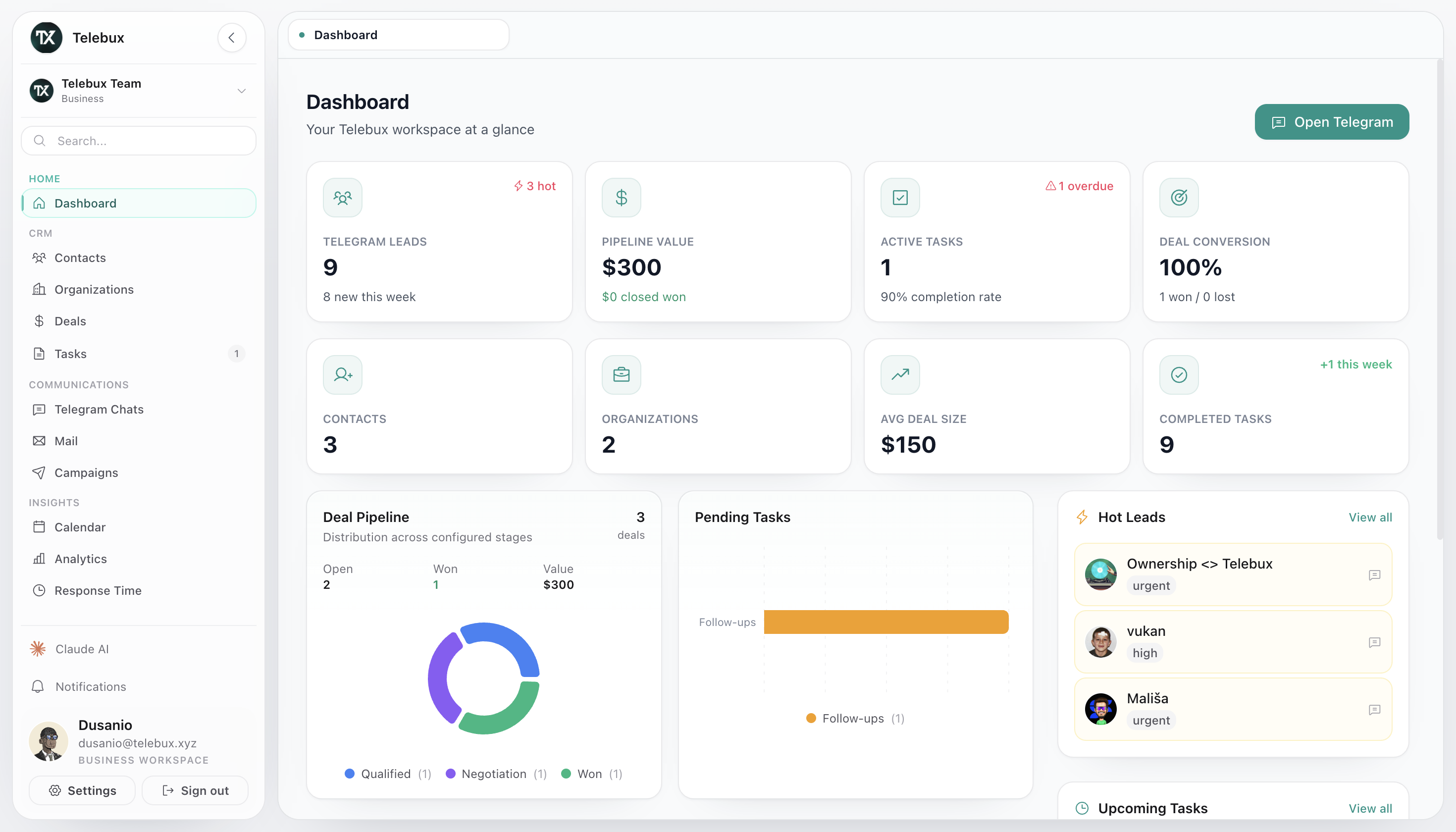This screenshot has height=832, width=1456.
Task: Click the 90% completion rate text
Action: coord(941,297)
